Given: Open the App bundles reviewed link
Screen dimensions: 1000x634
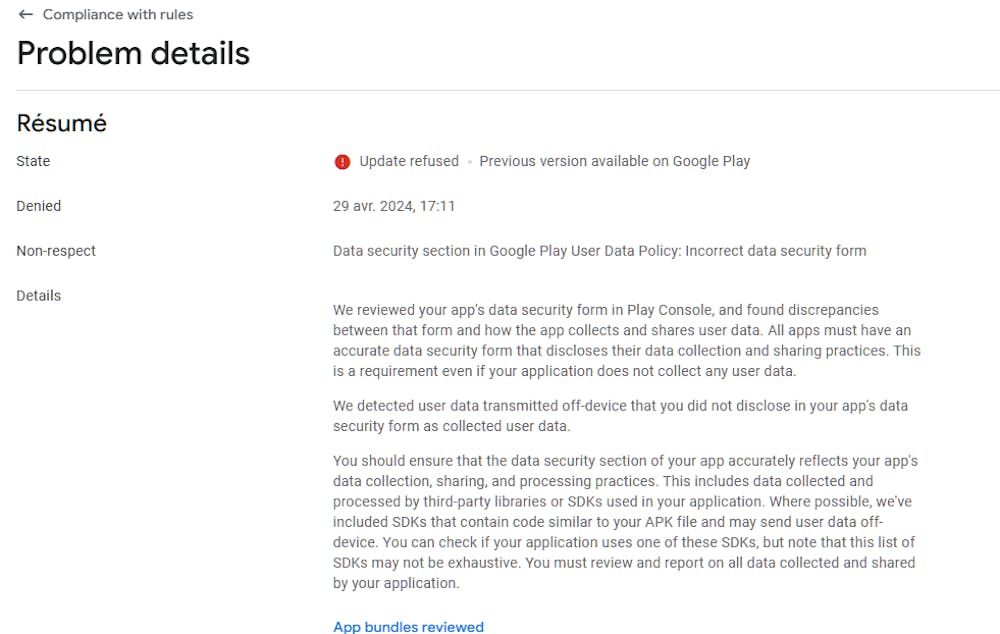Looking at the screenshot, I should [x=408, y=627].
